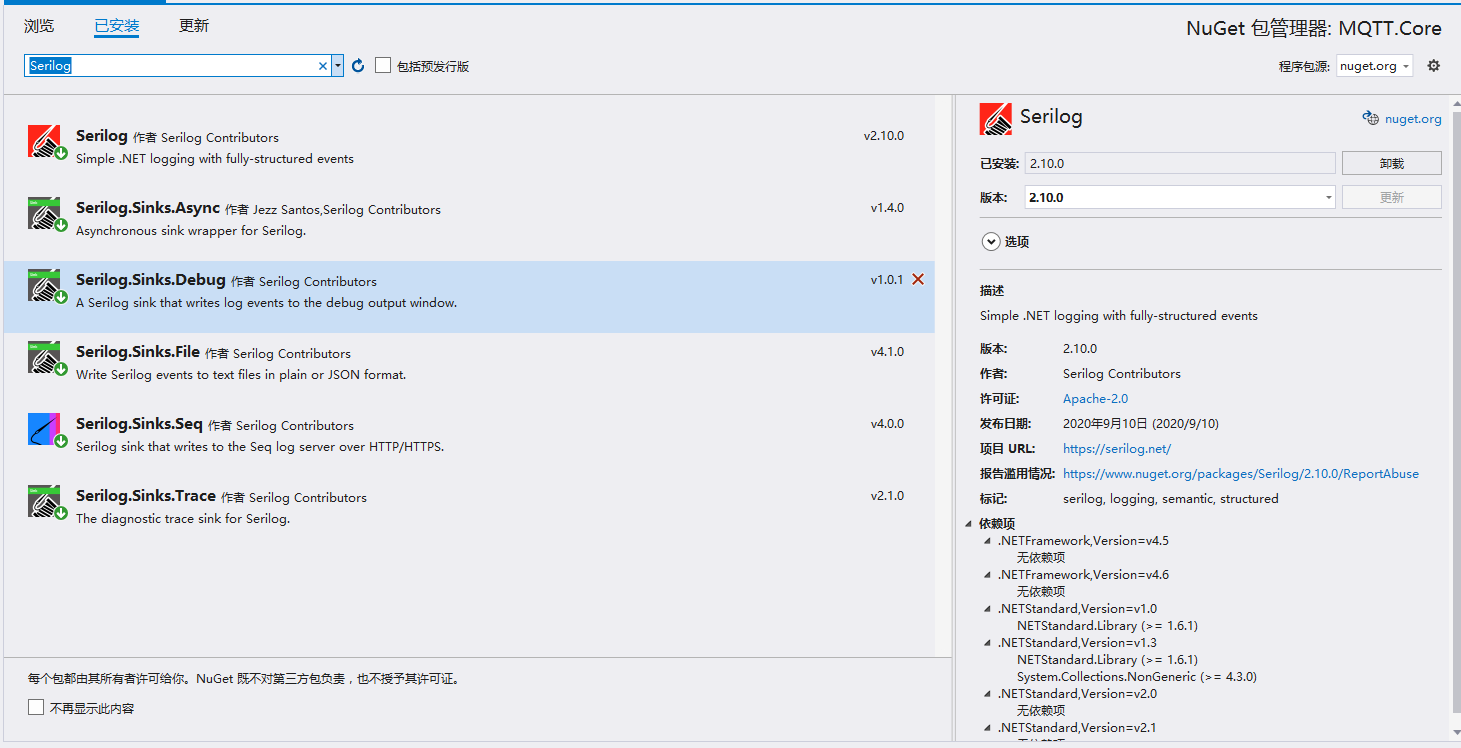
Task: Click the Uninstall button
Action: coord(1392,163)
